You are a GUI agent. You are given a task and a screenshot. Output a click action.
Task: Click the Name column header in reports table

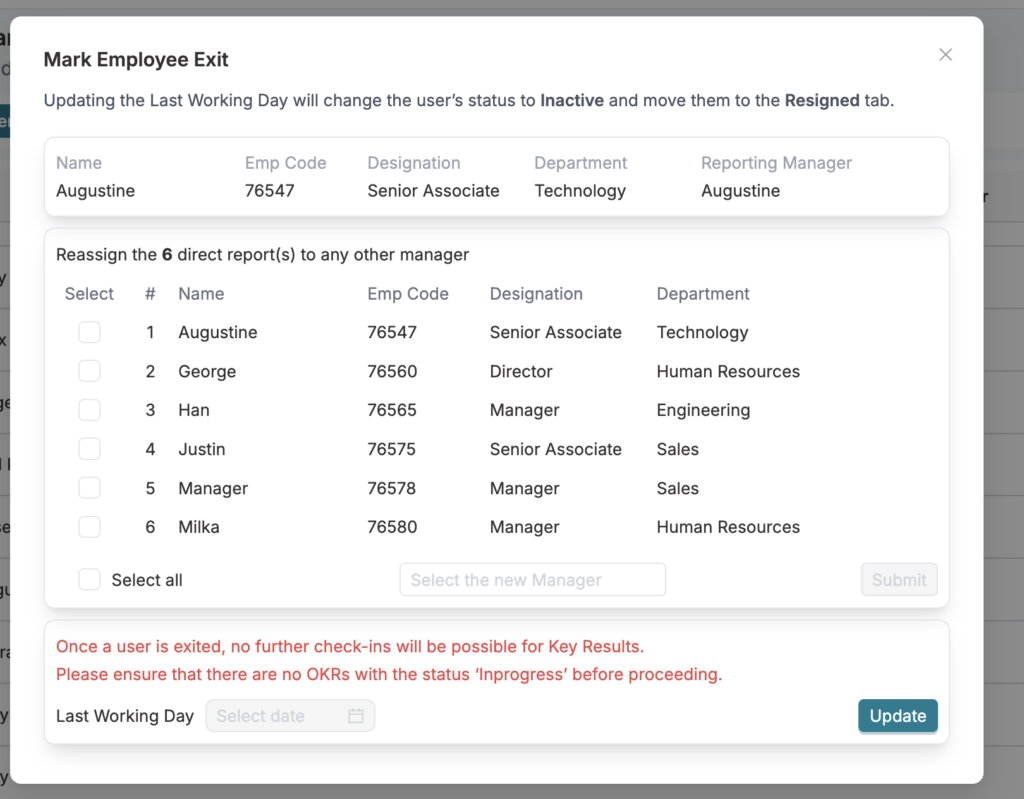201,294
